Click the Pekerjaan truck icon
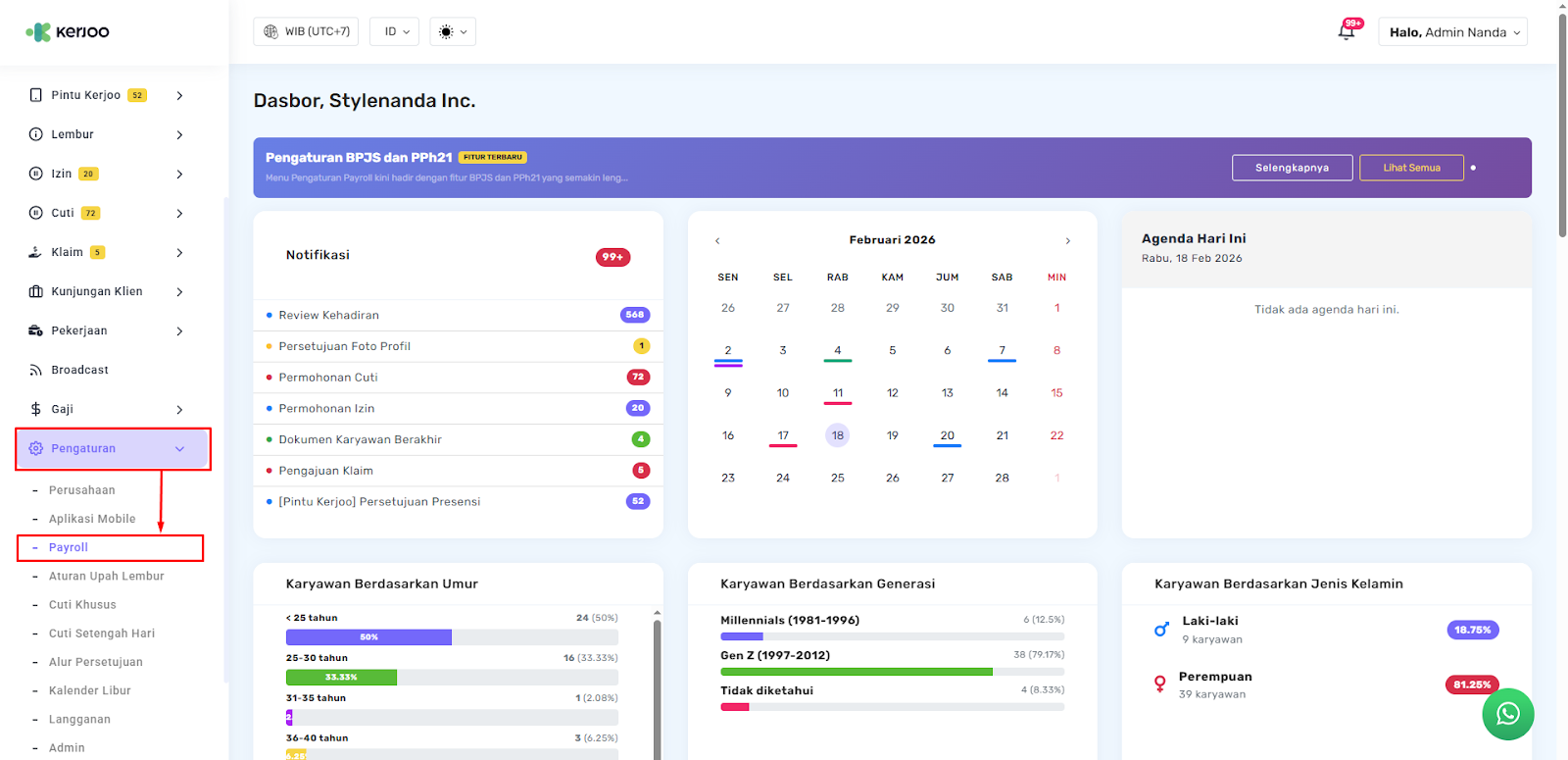1568x760 pixels. click(x=36, y=330)
